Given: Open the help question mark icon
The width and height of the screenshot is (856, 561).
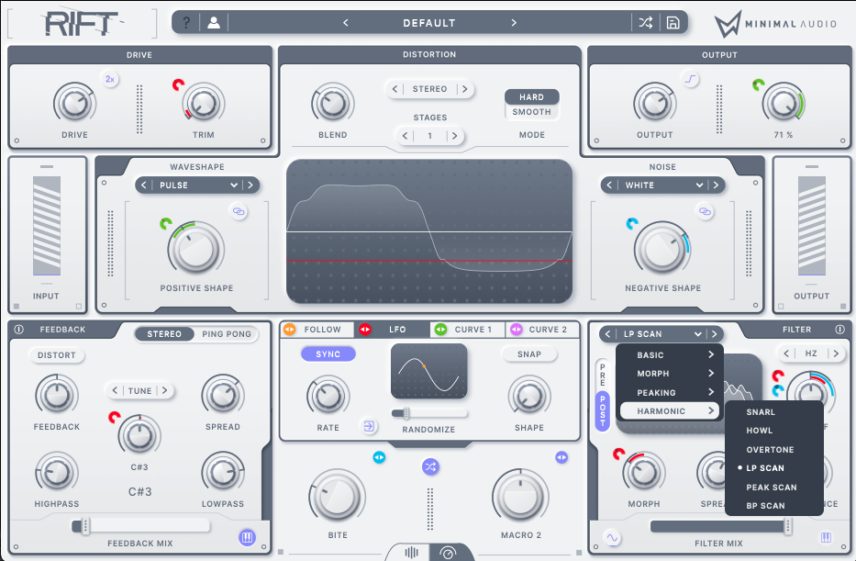Looking at the screenshot, I should coord(186,23).
